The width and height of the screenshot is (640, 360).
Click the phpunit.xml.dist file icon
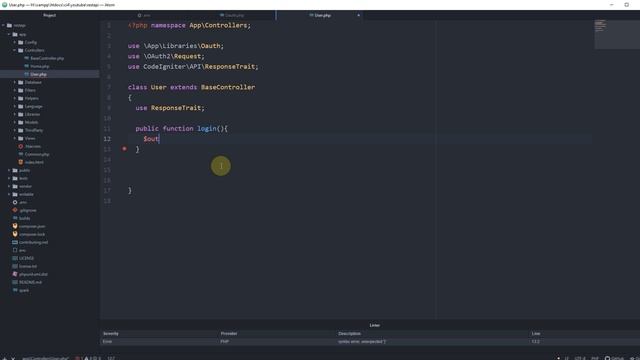pyautogui.click(x=15, y=274)
